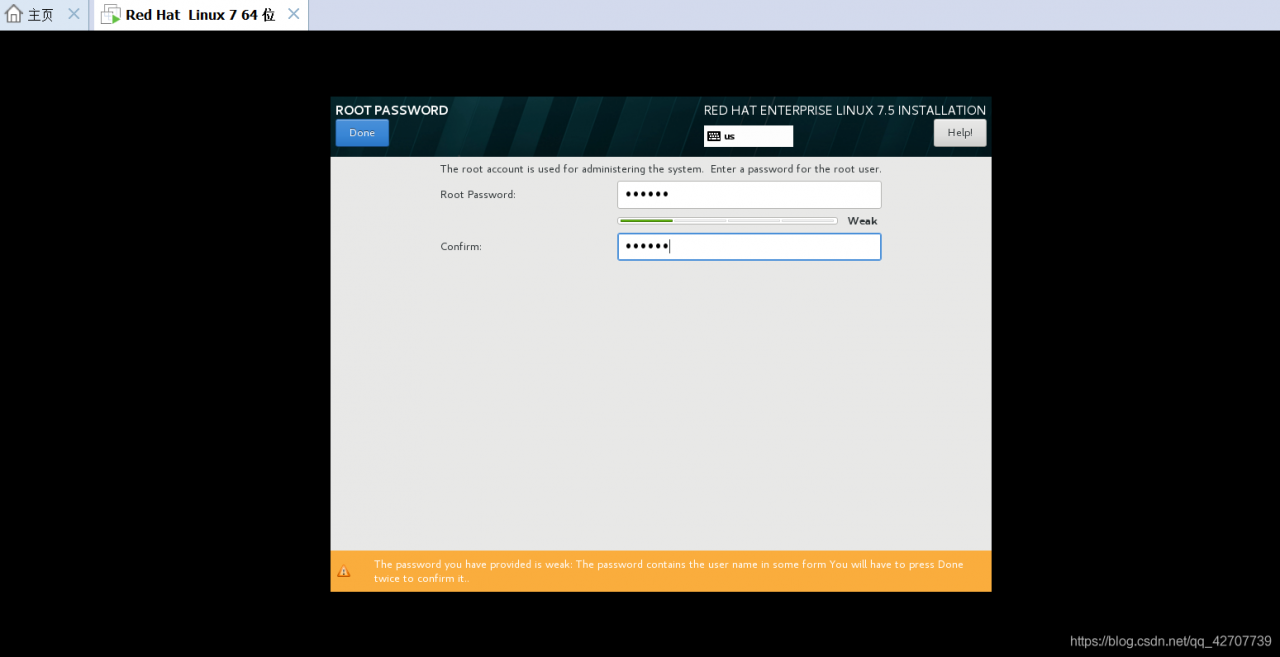This screenshot has height=657, width=1280.
Task: Click the ROOT PASSWORD heading
Action: pos(391,110)
